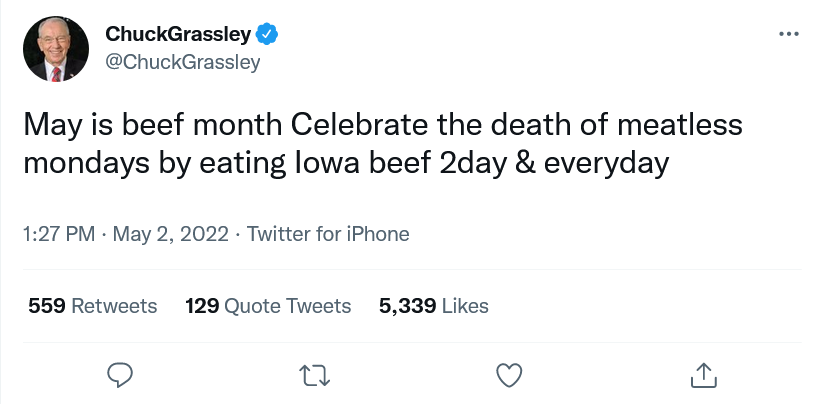Retweet this tweet using the arrows icon
816x404 pixels.
(315, 375)
